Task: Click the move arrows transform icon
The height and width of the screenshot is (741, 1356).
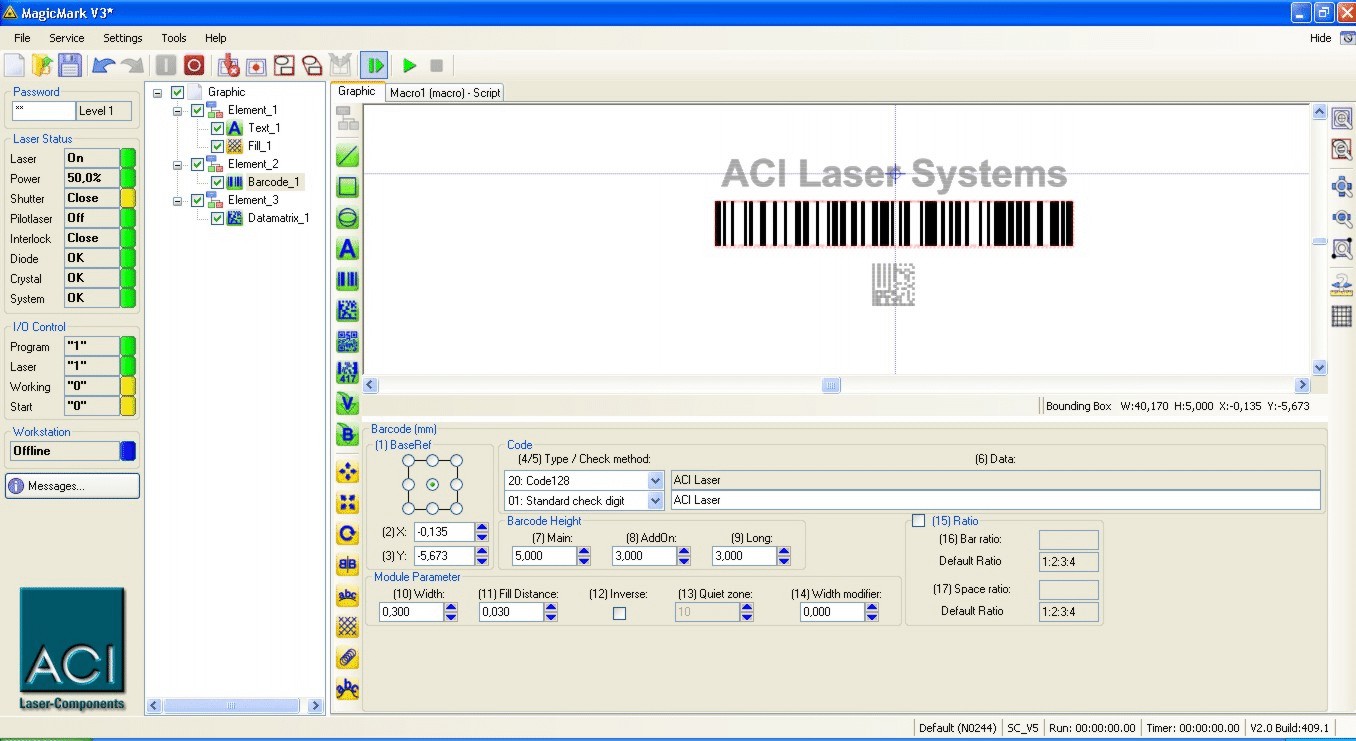Action: point(347,472)
